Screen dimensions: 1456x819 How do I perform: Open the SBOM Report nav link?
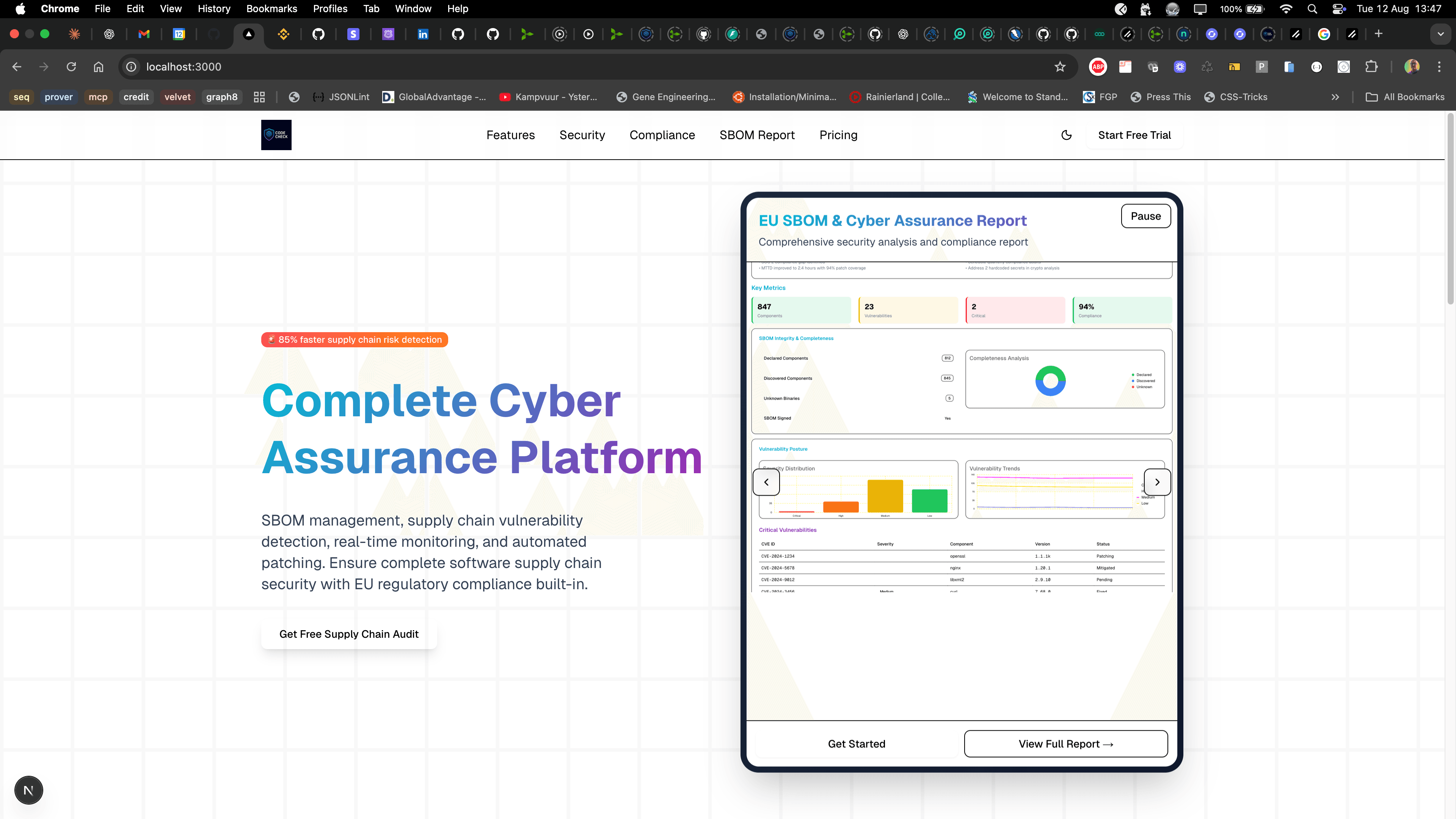pos(757,135)
